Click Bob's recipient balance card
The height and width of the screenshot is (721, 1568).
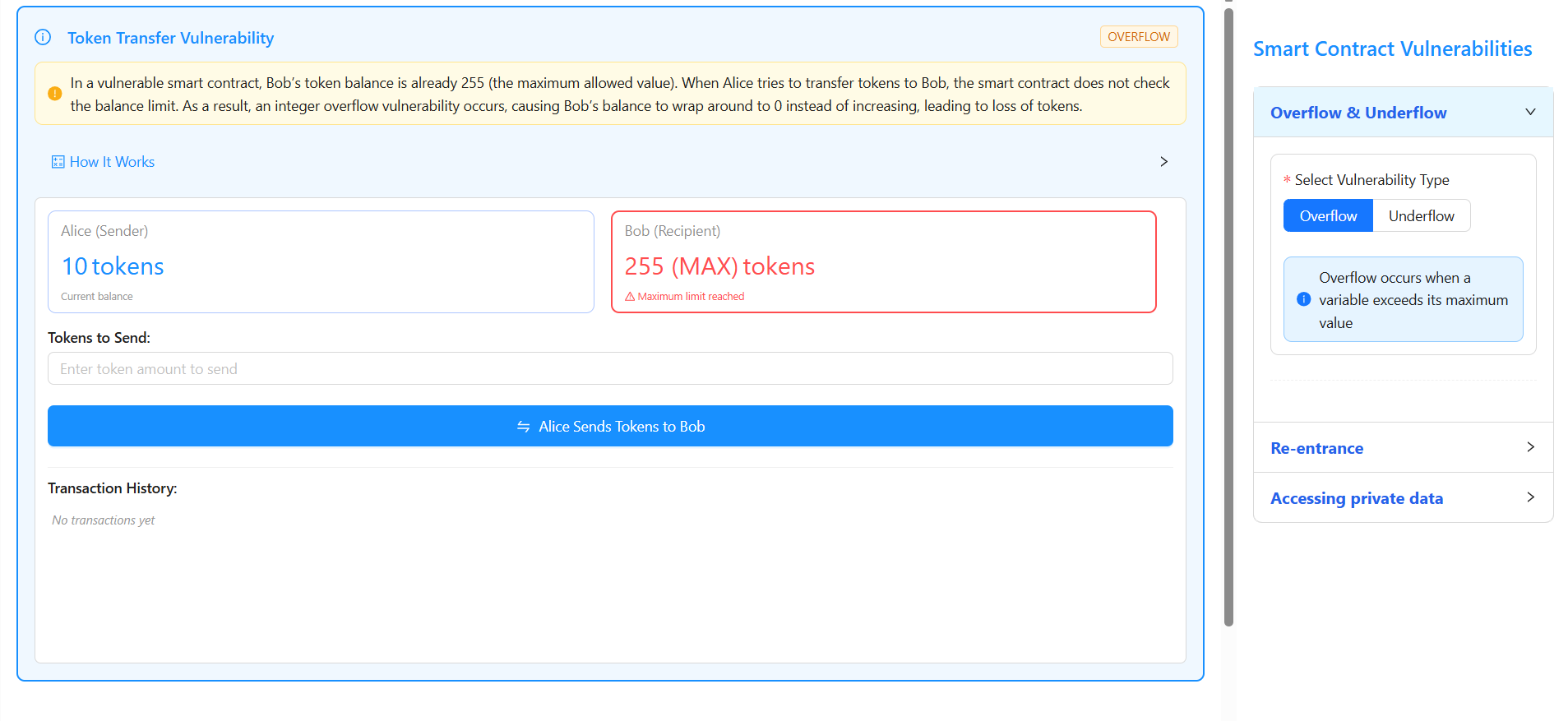(883, 261)
